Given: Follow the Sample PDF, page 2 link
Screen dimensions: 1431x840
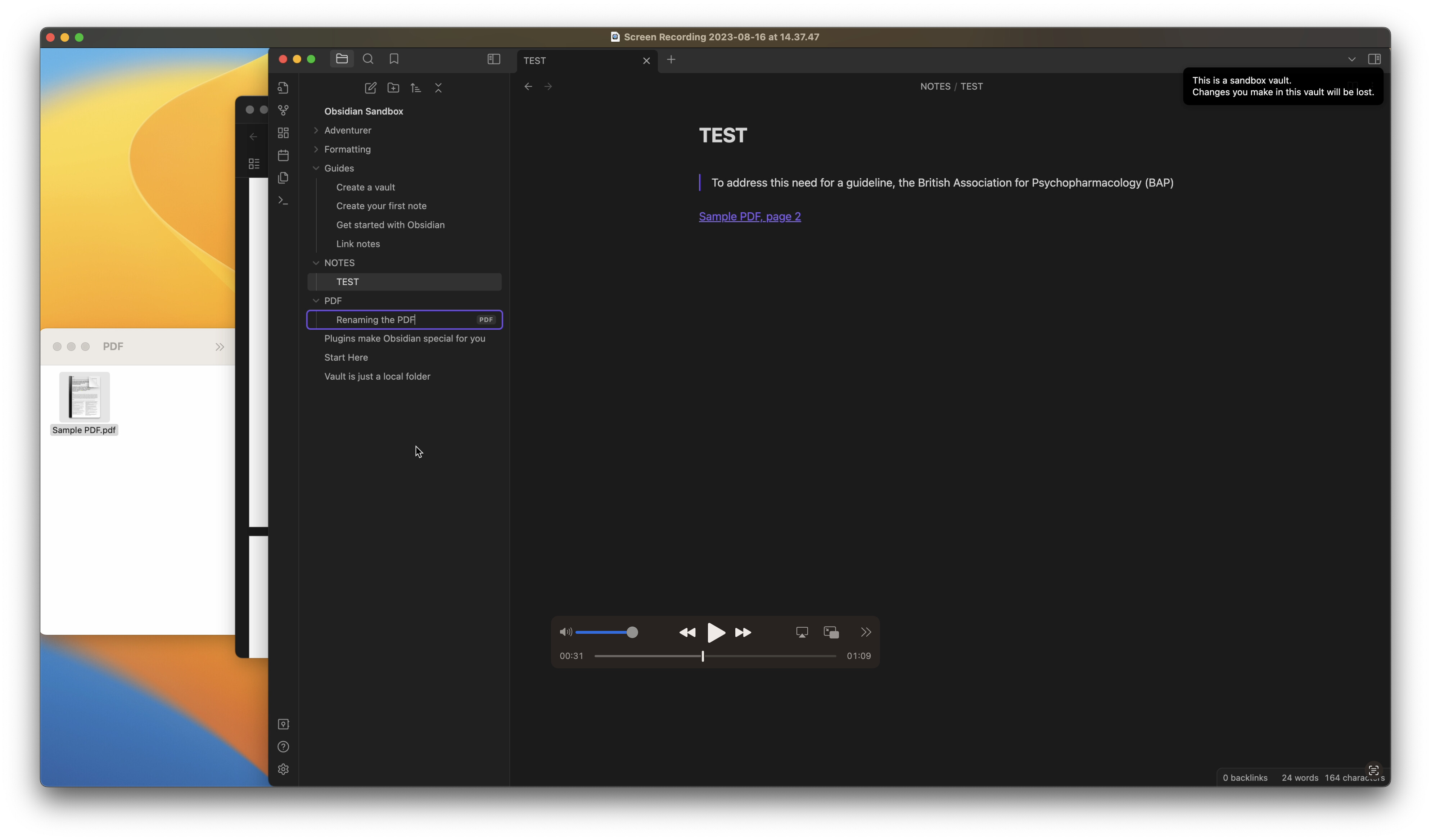Looking at the screenshot, I should pos(750,216).
